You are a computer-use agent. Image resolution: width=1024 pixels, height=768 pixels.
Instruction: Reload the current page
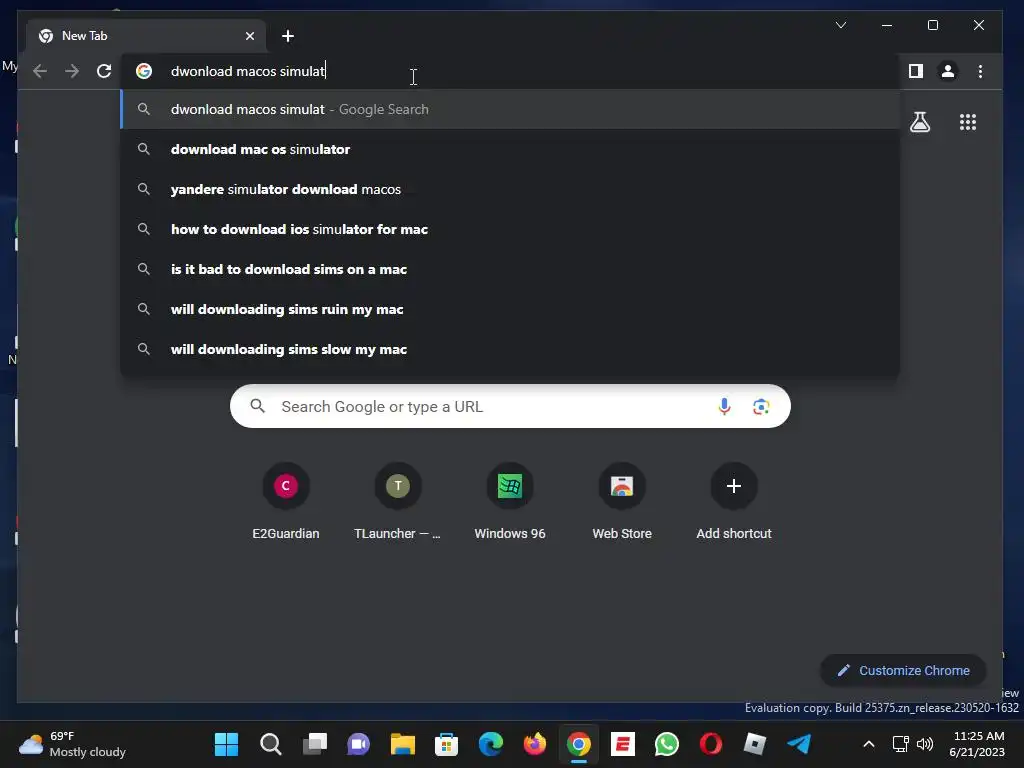coord(104,71)
